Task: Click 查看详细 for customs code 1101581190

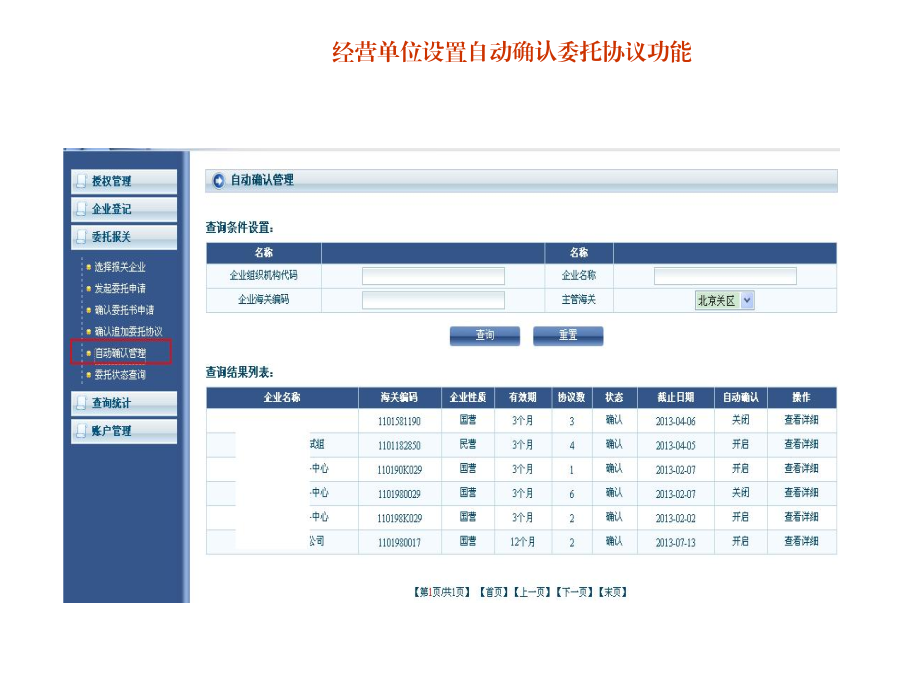Action: coord(801,420)
